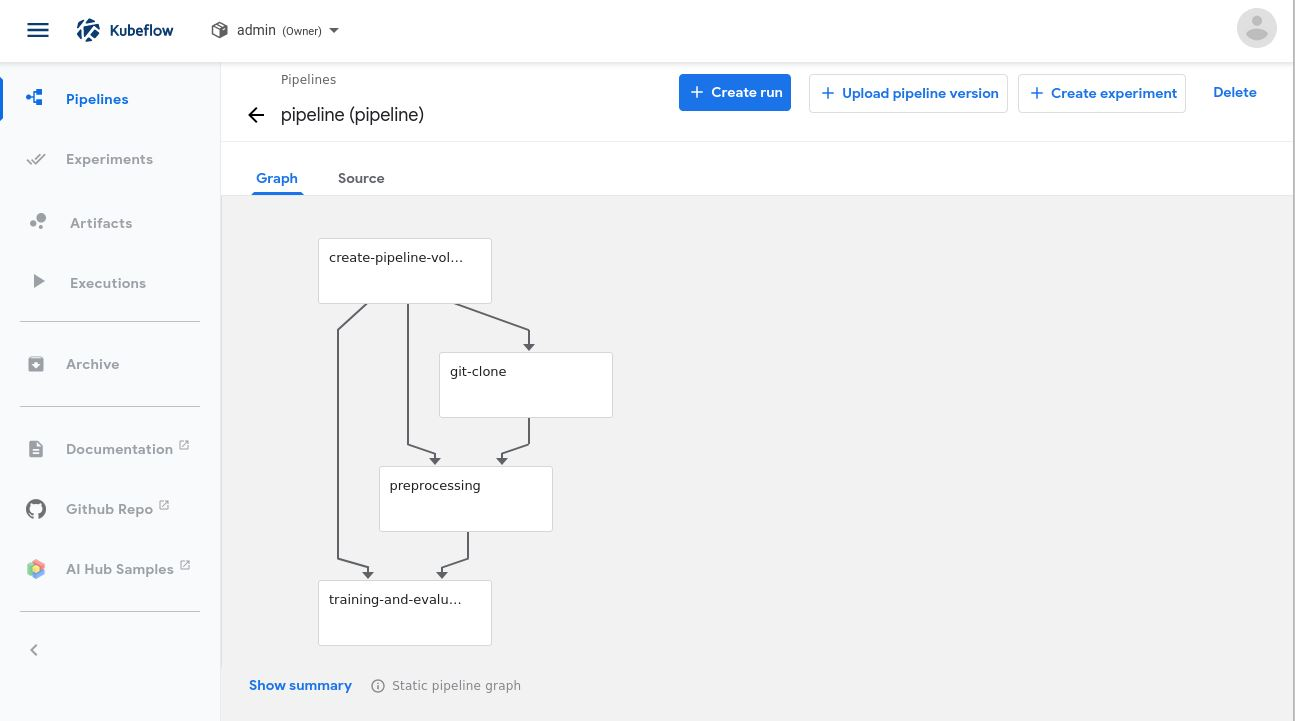Click the Pipelines sidebar icon
Viewport: 1295px width, 721px height.
(x=35, y=99)
